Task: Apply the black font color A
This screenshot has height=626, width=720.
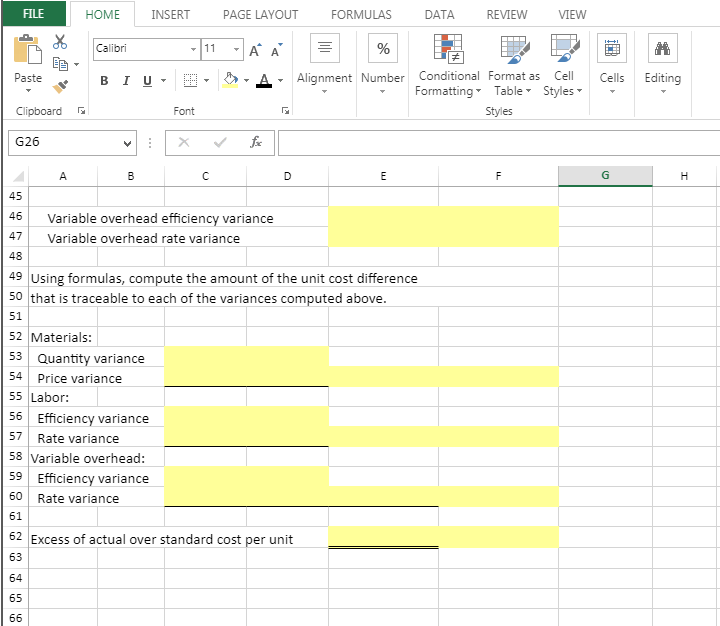Action: click(x=264, y=80)
